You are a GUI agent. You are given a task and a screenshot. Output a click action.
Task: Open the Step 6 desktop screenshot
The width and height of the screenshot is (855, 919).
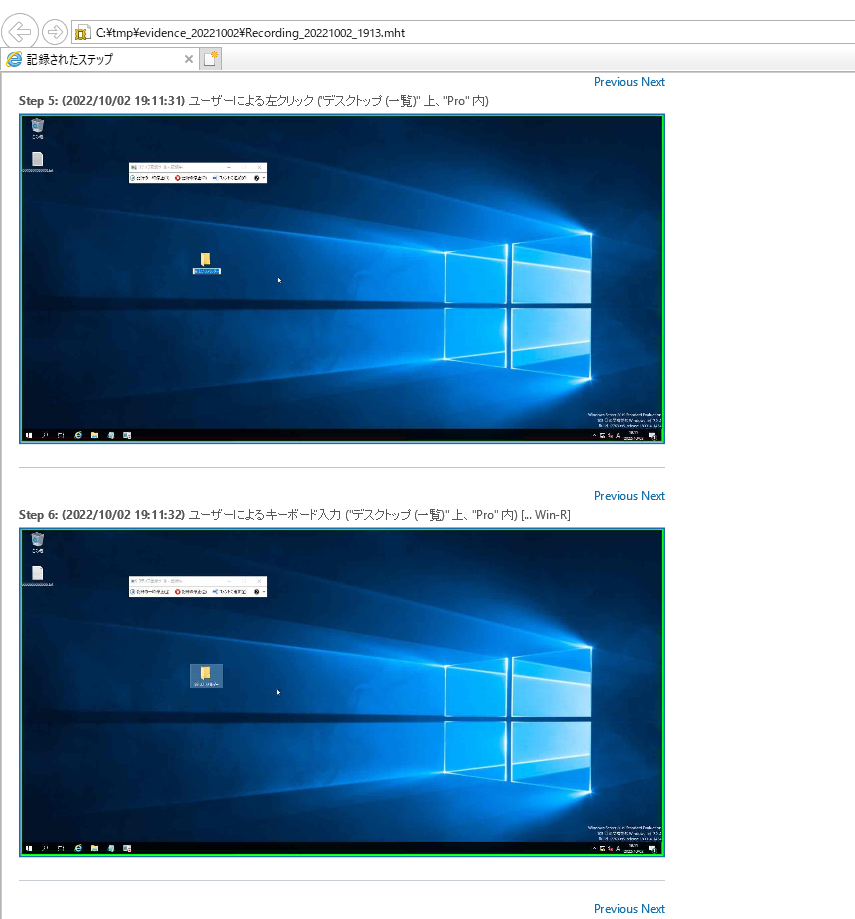(x=342, y=692)
